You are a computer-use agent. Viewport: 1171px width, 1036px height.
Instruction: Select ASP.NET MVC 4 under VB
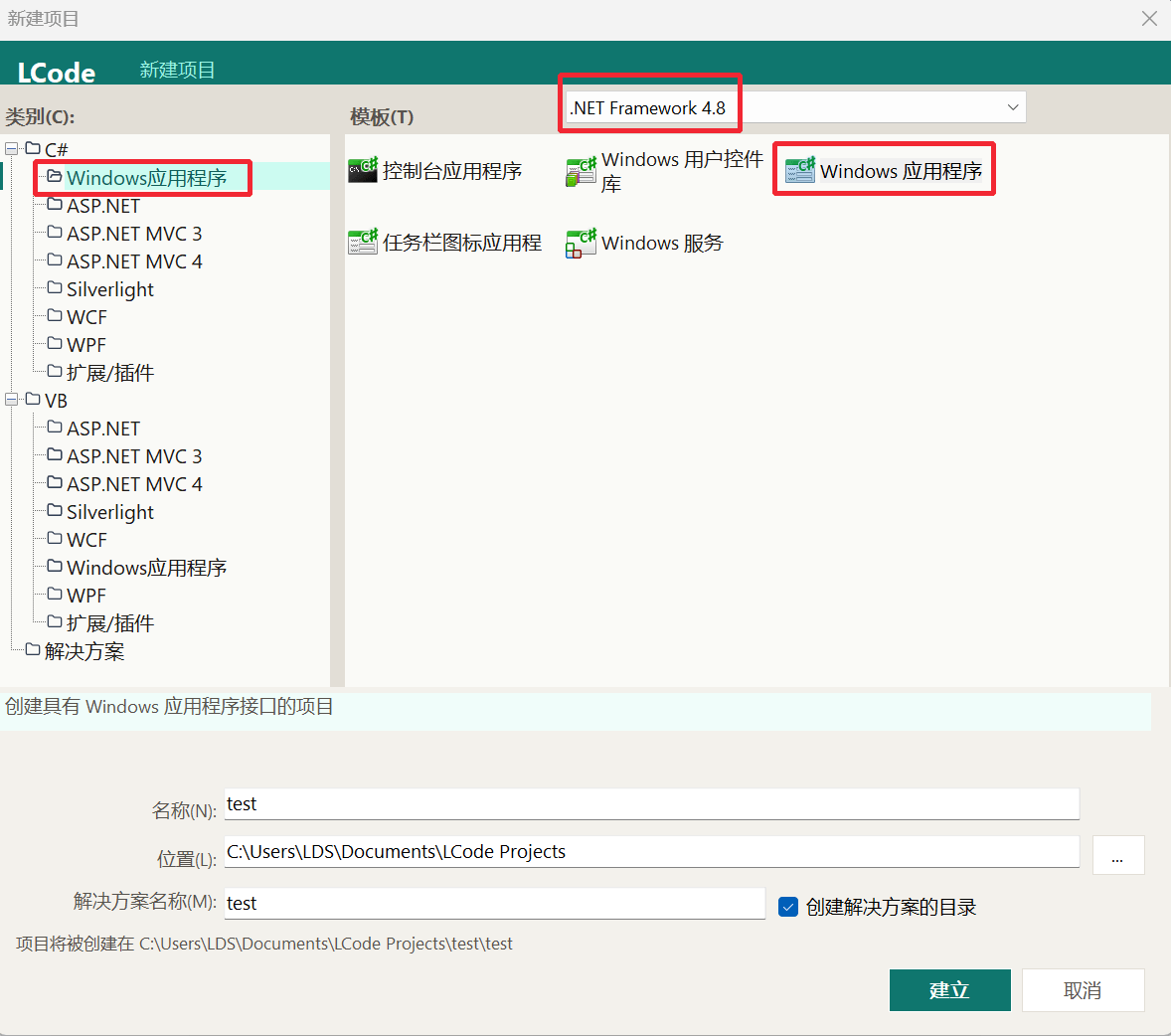click(x=134, y=484)
